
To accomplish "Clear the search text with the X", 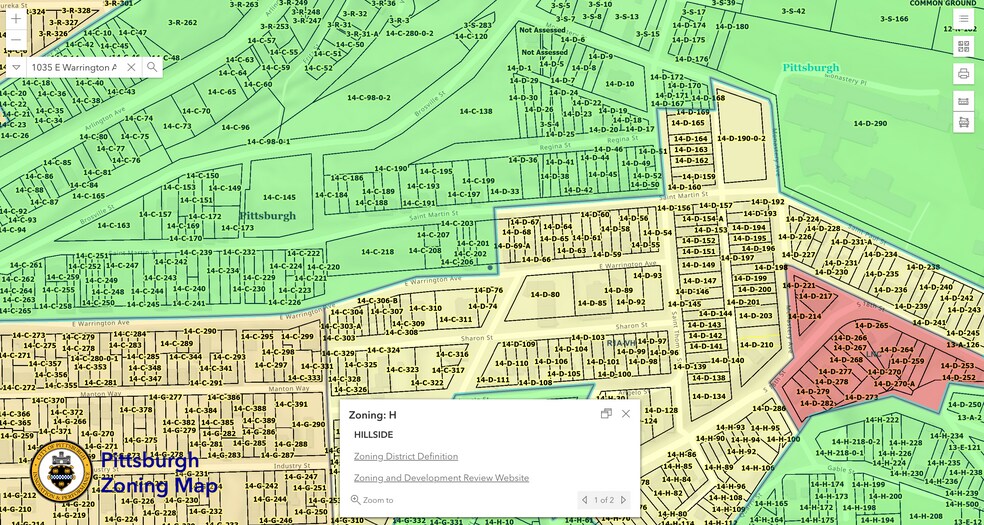I will [x=131, y=67].
